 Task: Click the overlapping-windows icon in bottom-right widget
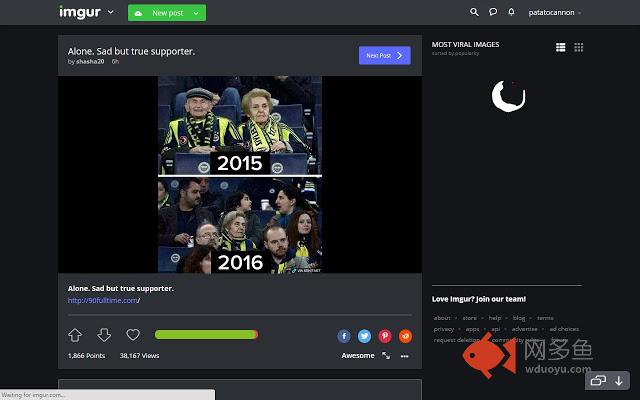pyautogui.click(x=598, y=380)
